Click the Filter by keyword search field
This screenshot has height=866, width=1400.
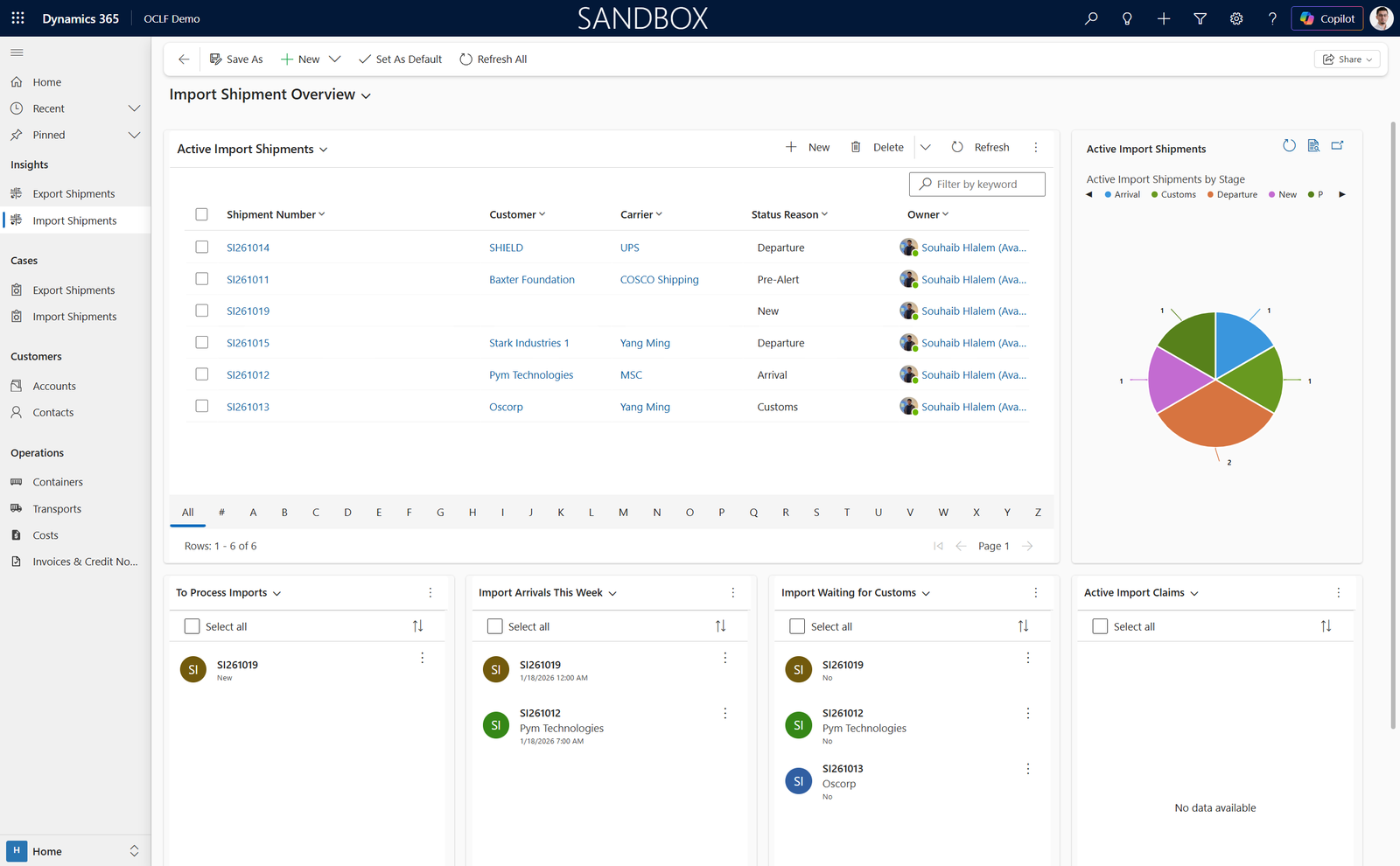tap(976, 184)
